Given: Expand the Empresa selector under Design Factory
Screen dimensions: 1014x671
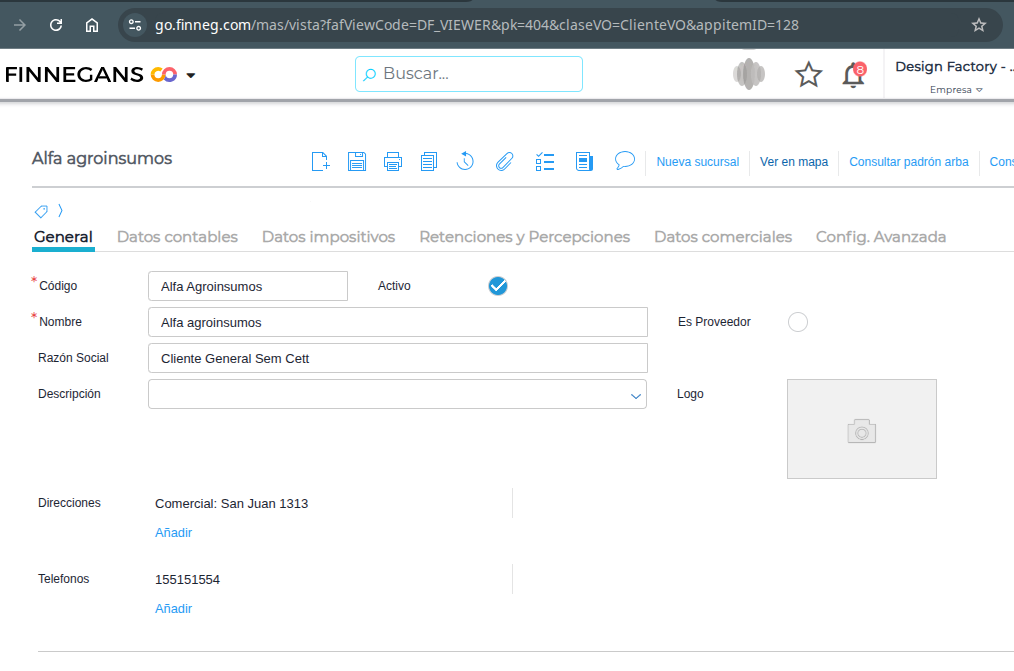Looking at the screenshot, I should tap(956, 89).
